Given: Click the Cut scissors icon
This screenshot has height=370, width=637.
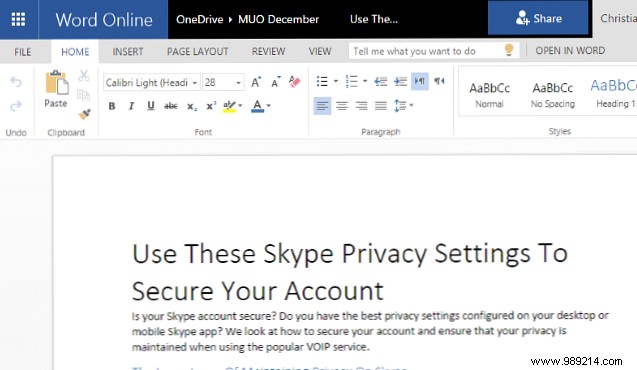Looking at the screenshot, I should 84,75.
